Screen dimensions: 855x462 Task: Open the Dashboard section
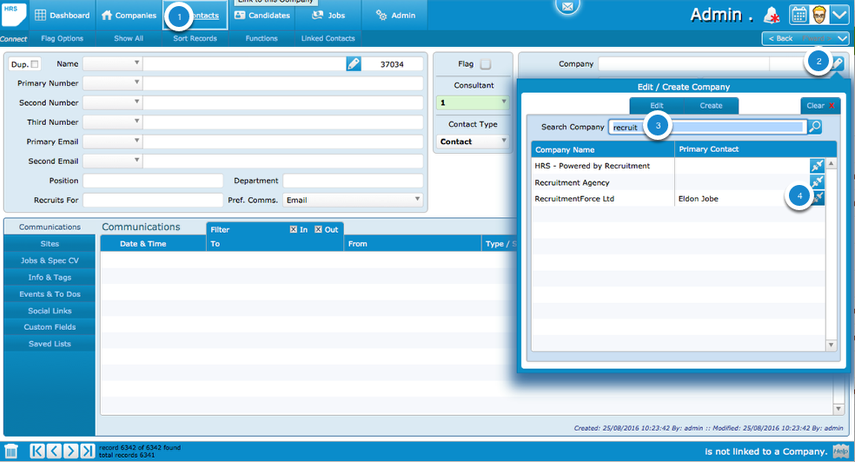coord(62,15)
